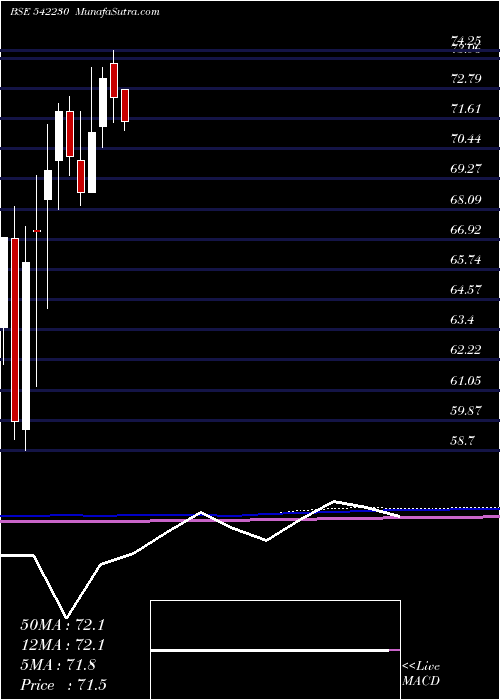Select the 68.09 price level label
The height and width of the screenshot is (700, 500).
pos(467,199)
